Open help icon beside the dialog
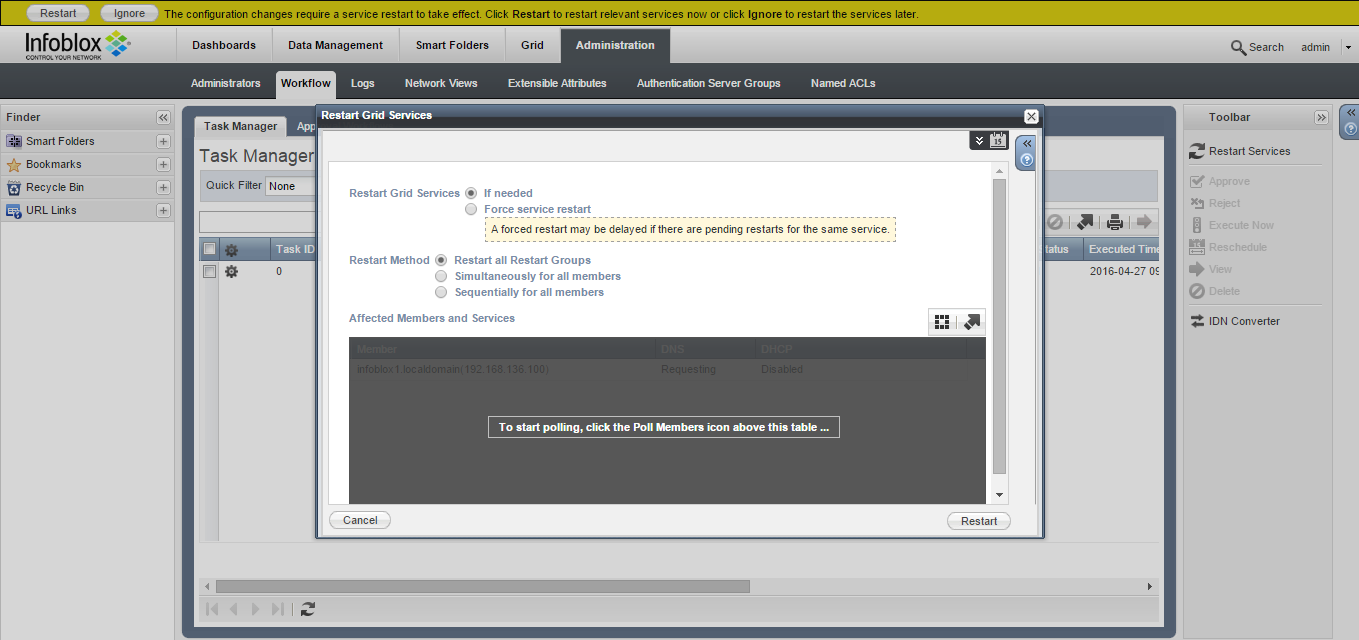 (1026, 160)
